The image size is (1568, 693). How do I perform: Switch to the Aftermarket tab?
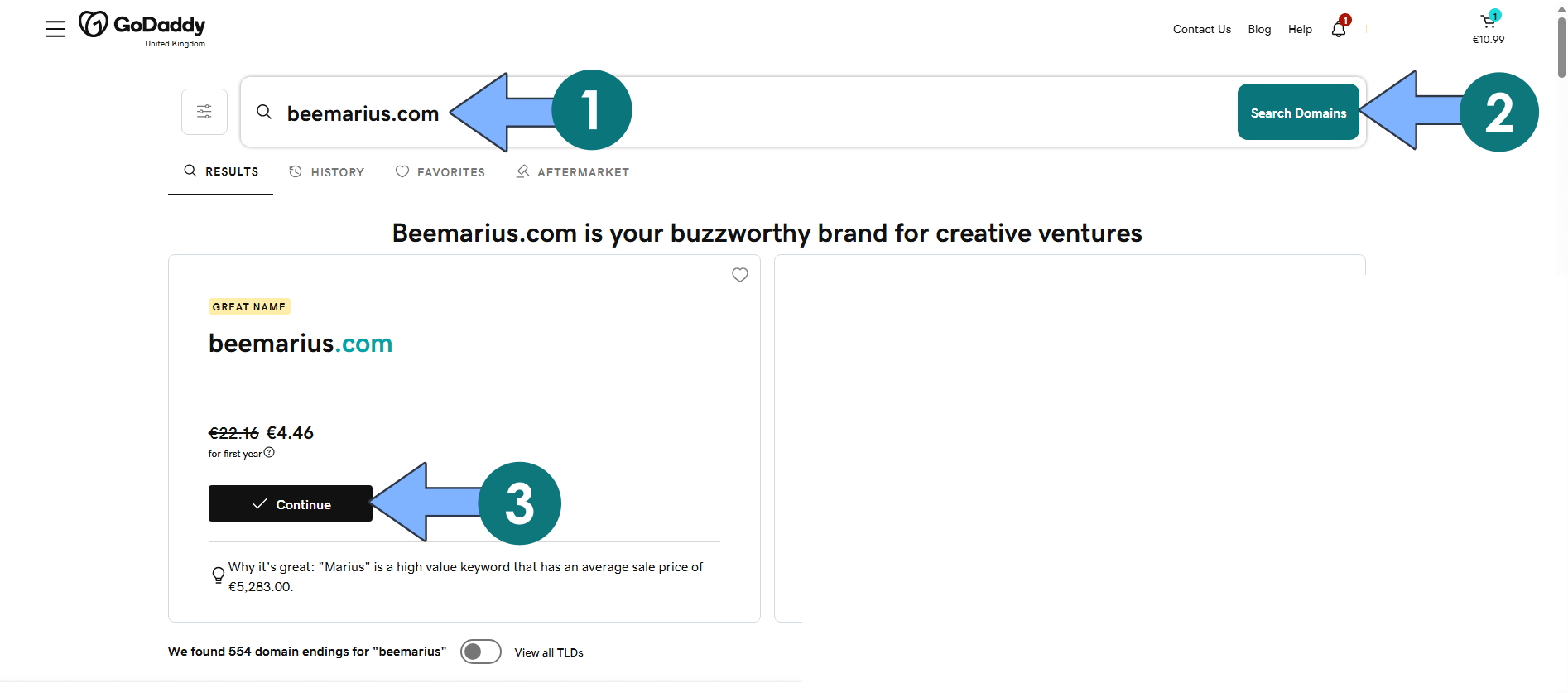pos(573,172)
